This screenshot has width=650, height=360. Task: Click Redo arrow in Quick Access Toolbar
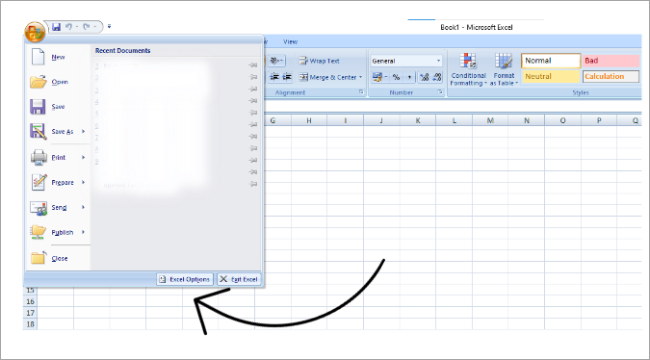click(86, 27)
